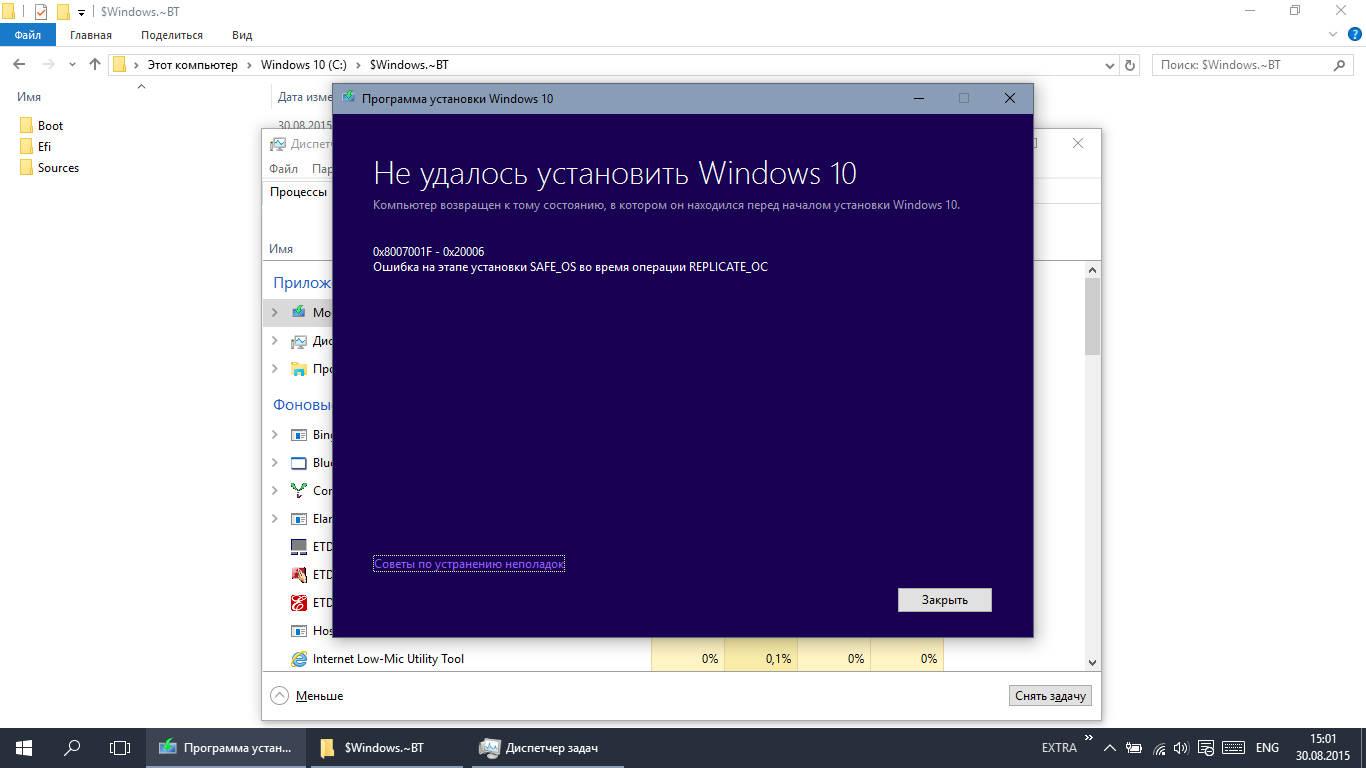
Task: Select the Efi folder
Action: (44, 147)
